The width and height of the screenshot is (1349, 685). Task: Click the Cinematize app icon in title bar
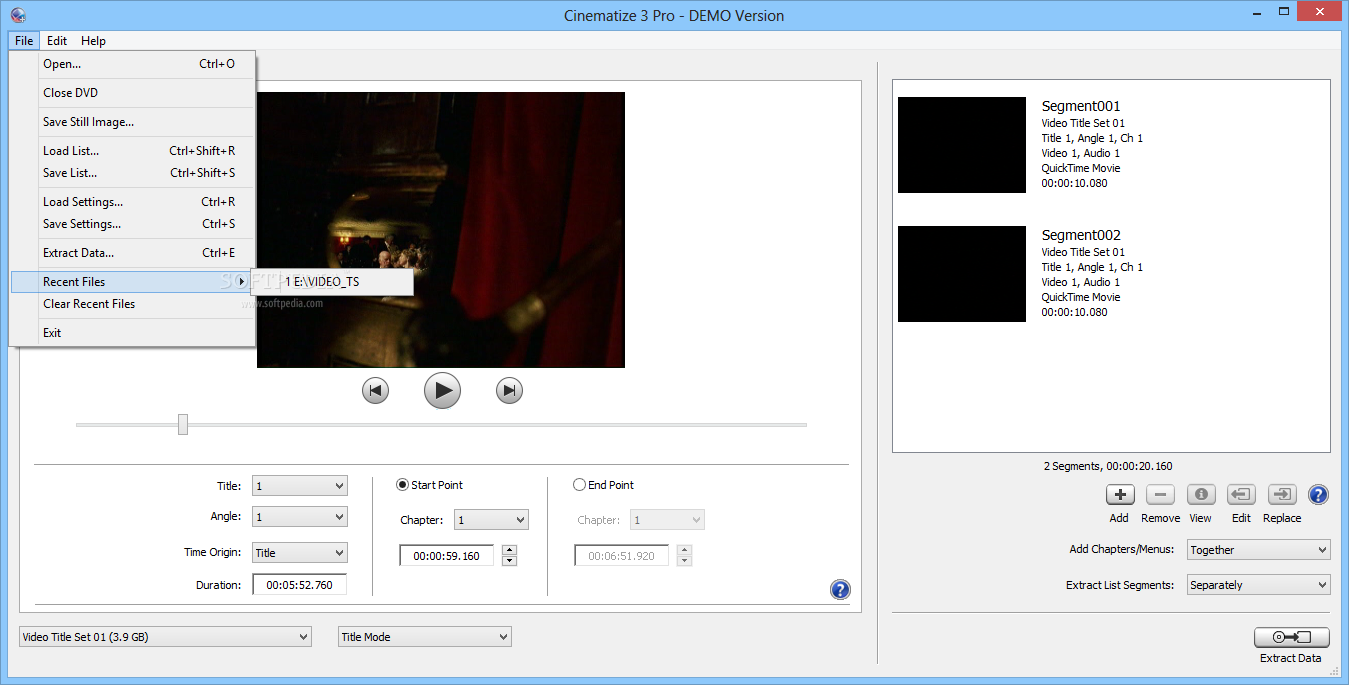pos(18,15)
